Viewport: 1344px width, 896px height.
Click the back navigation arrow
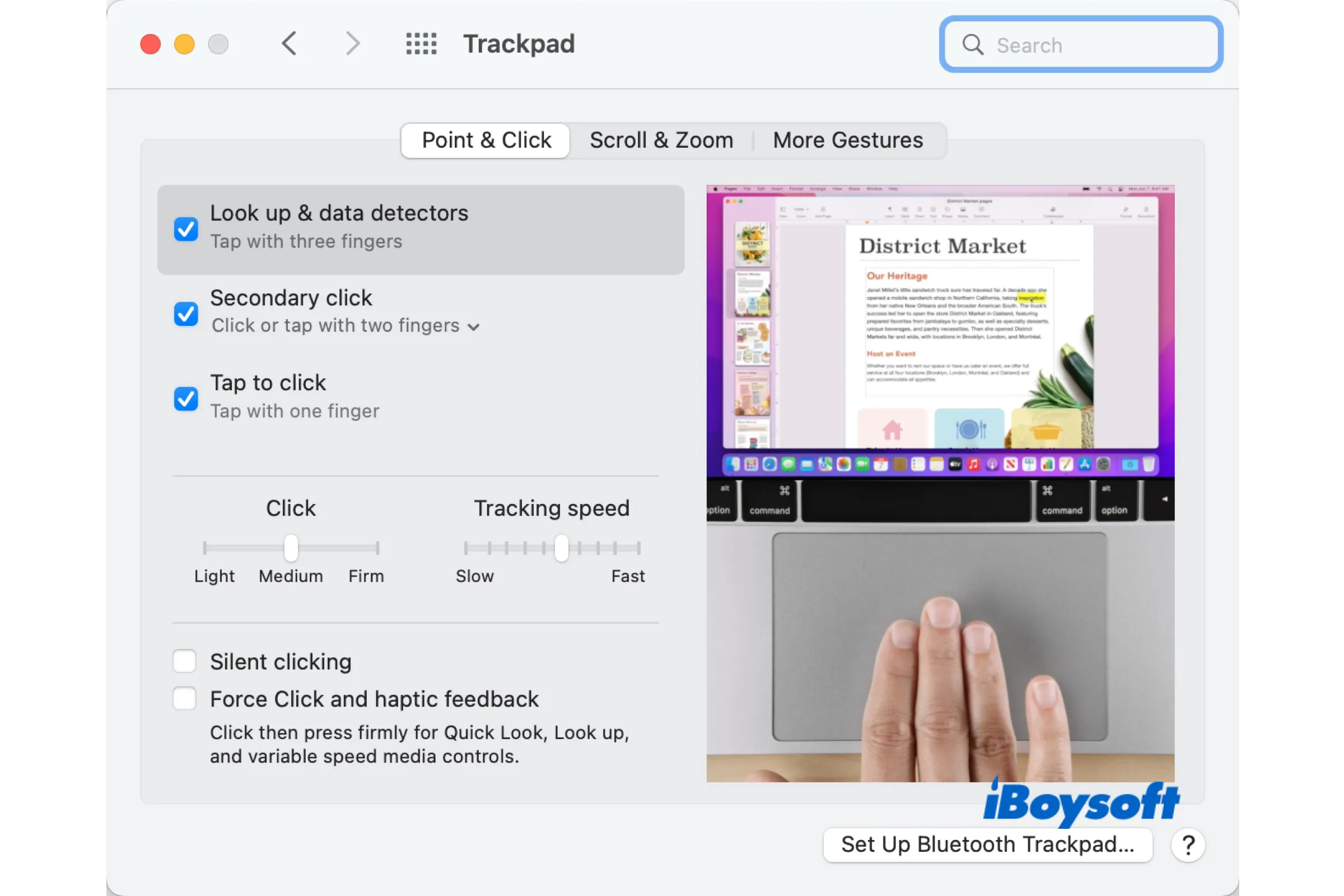[288, 43]
